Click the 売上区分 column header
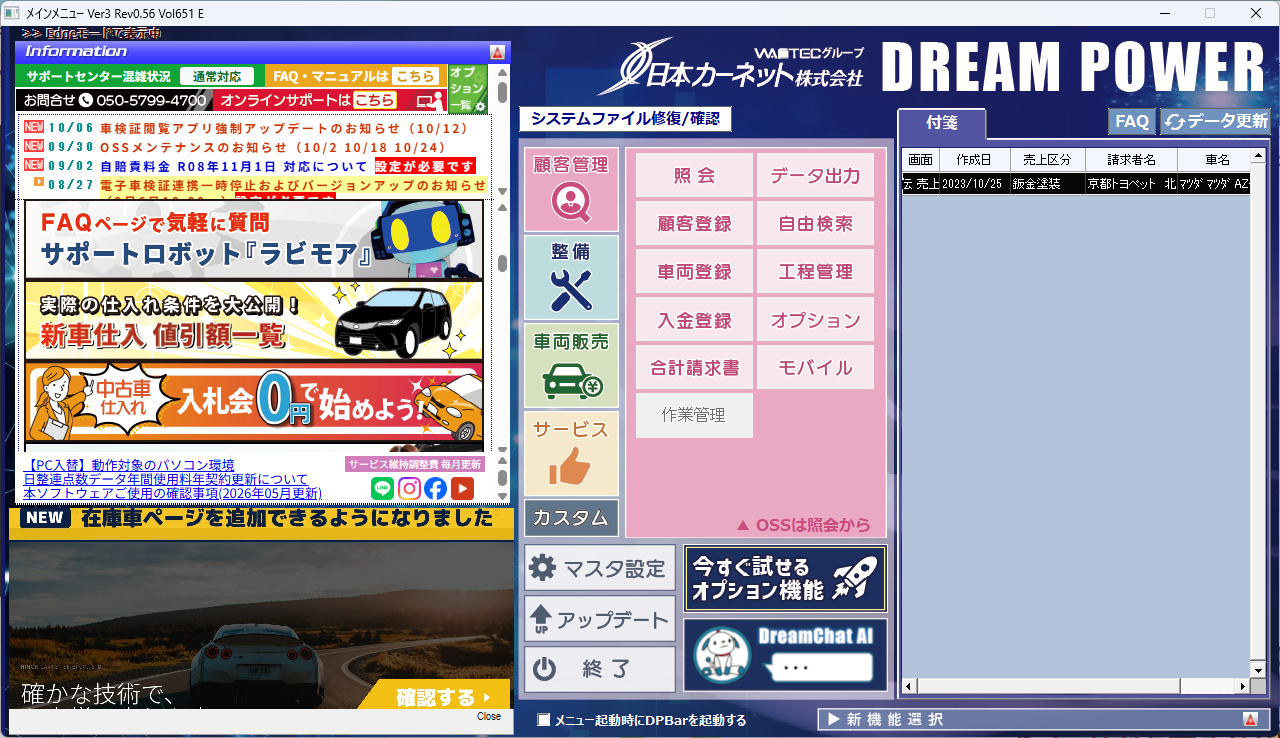The image size is (1280, 738). click(x=1047, y=160)
